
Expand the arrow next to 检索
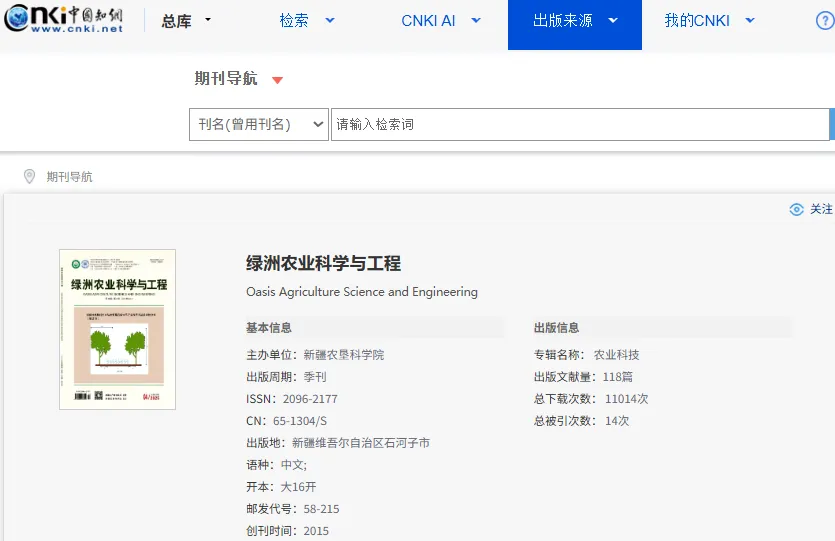click(330, 21)
